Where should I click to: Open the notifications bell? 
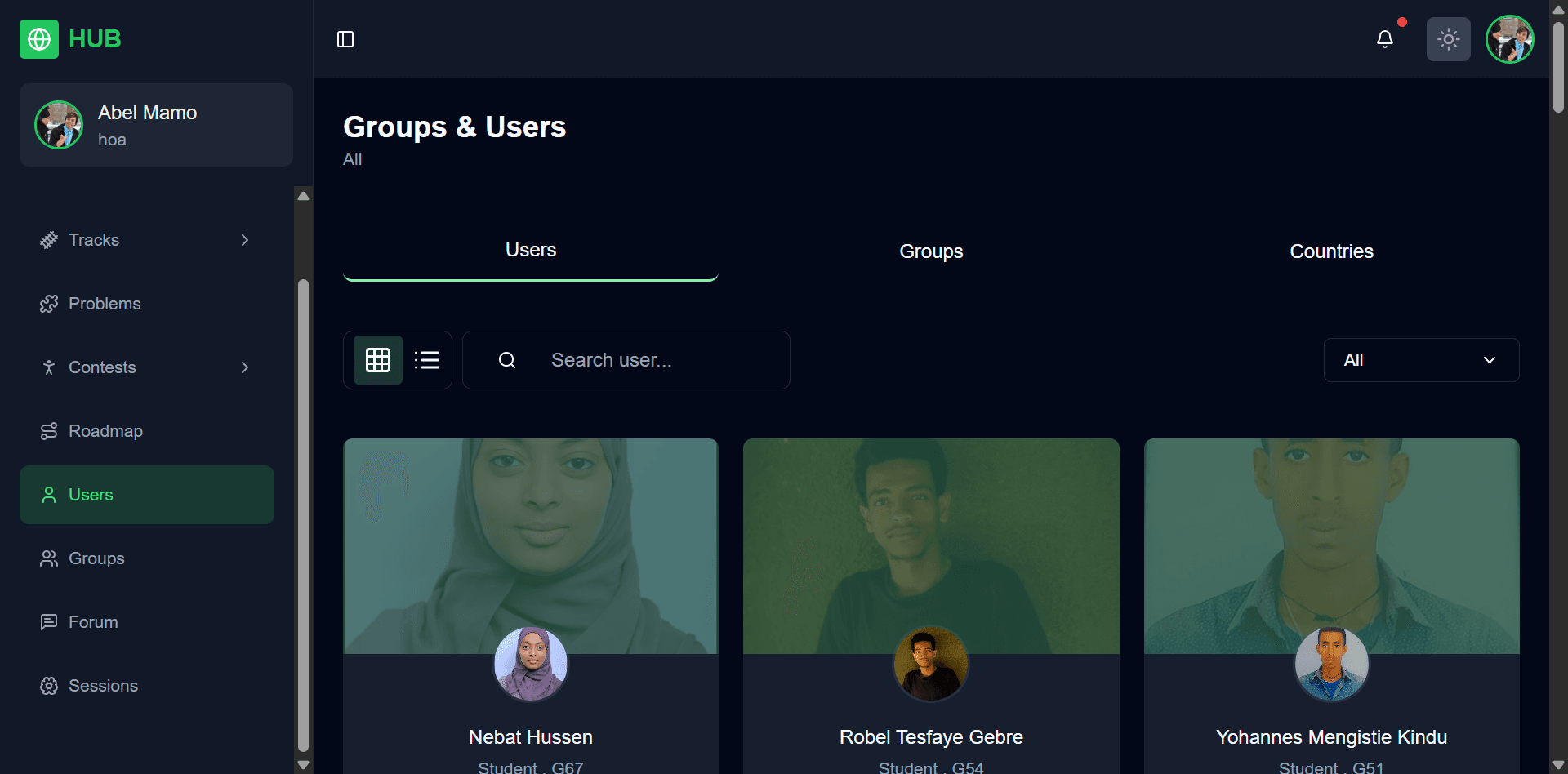1385,39
